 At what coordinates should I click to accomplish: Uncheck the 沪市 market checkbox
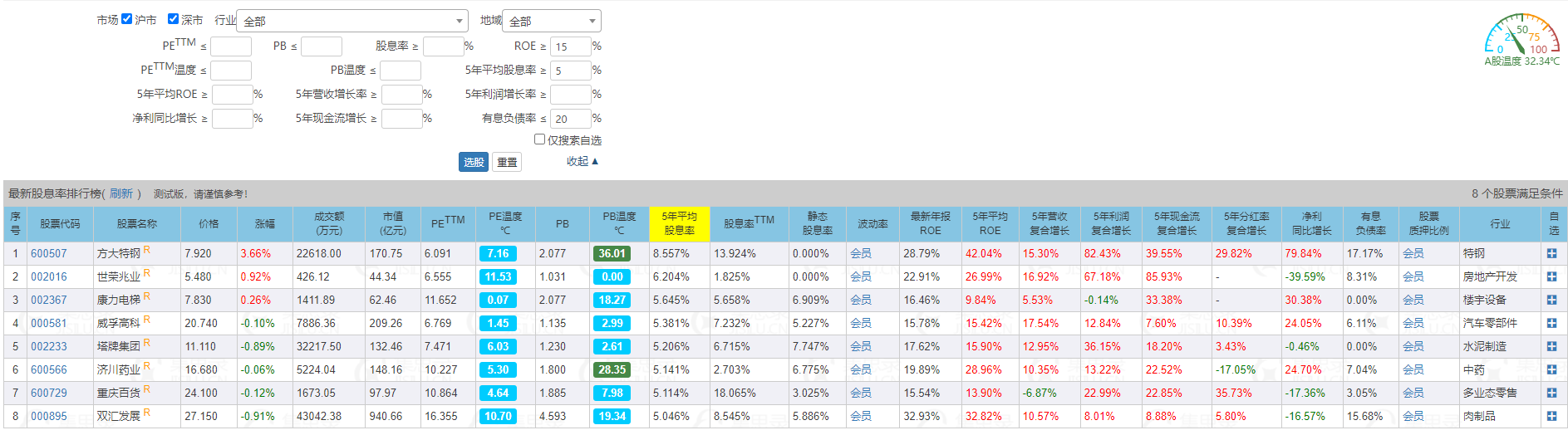[x=127, y=19]
